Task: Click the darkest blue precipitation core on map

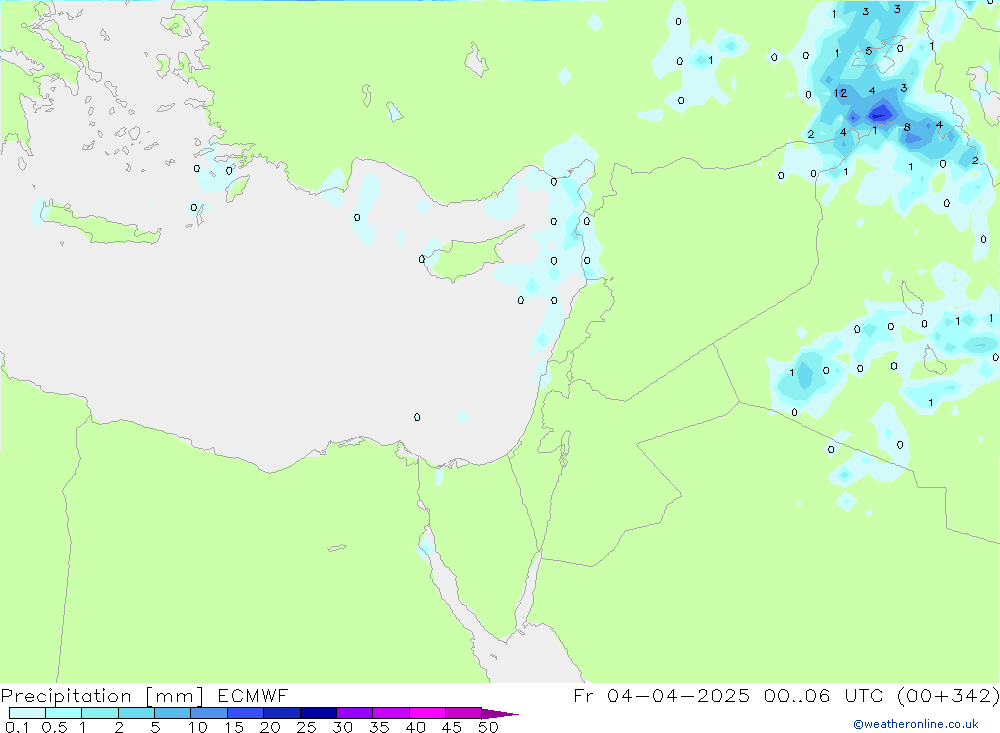Action: [x=881, y=115]
